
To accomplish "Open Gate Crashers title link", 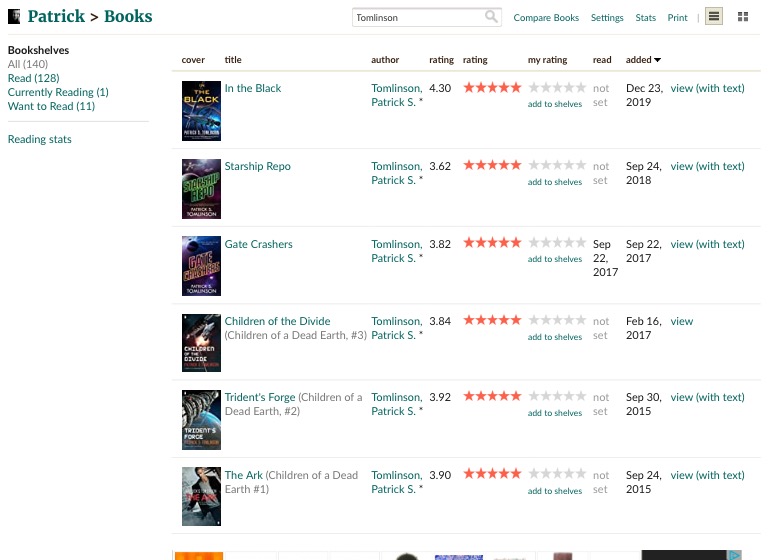I will (x=259, y=244).
